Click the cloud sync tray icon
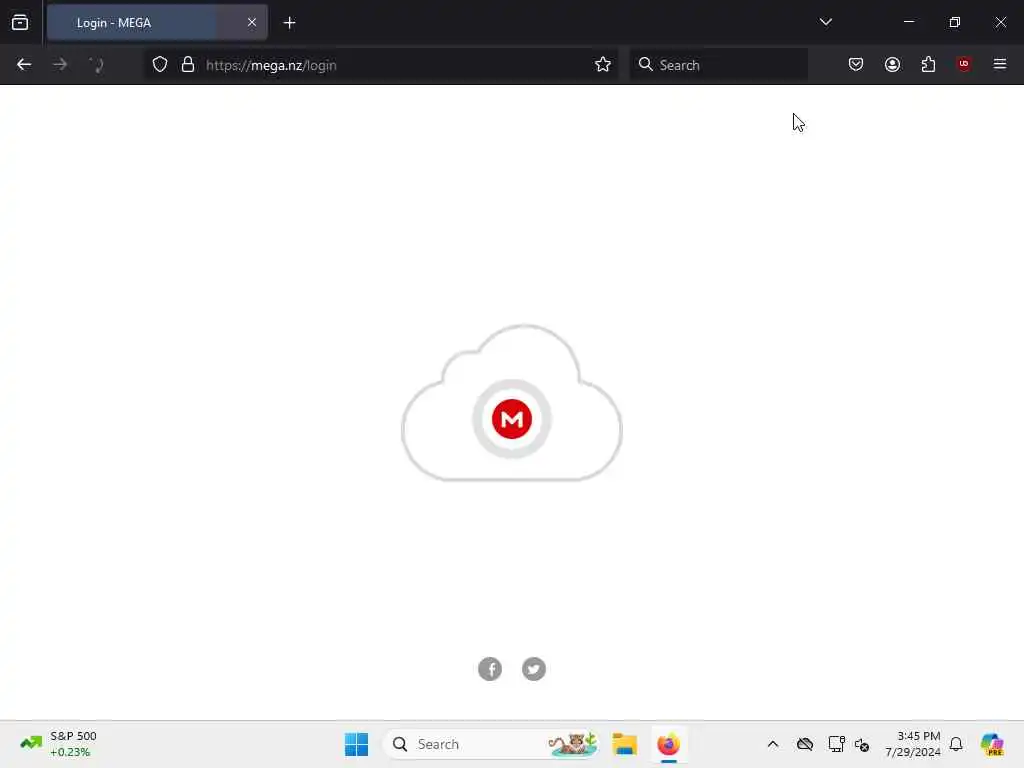 (x=805, y=744)
